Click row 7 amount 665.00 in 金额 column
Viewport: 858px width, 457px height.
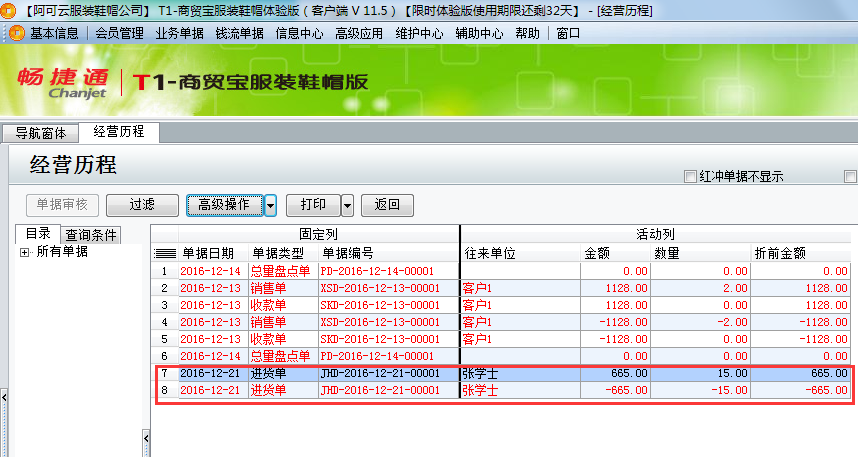tap(616, 373)
